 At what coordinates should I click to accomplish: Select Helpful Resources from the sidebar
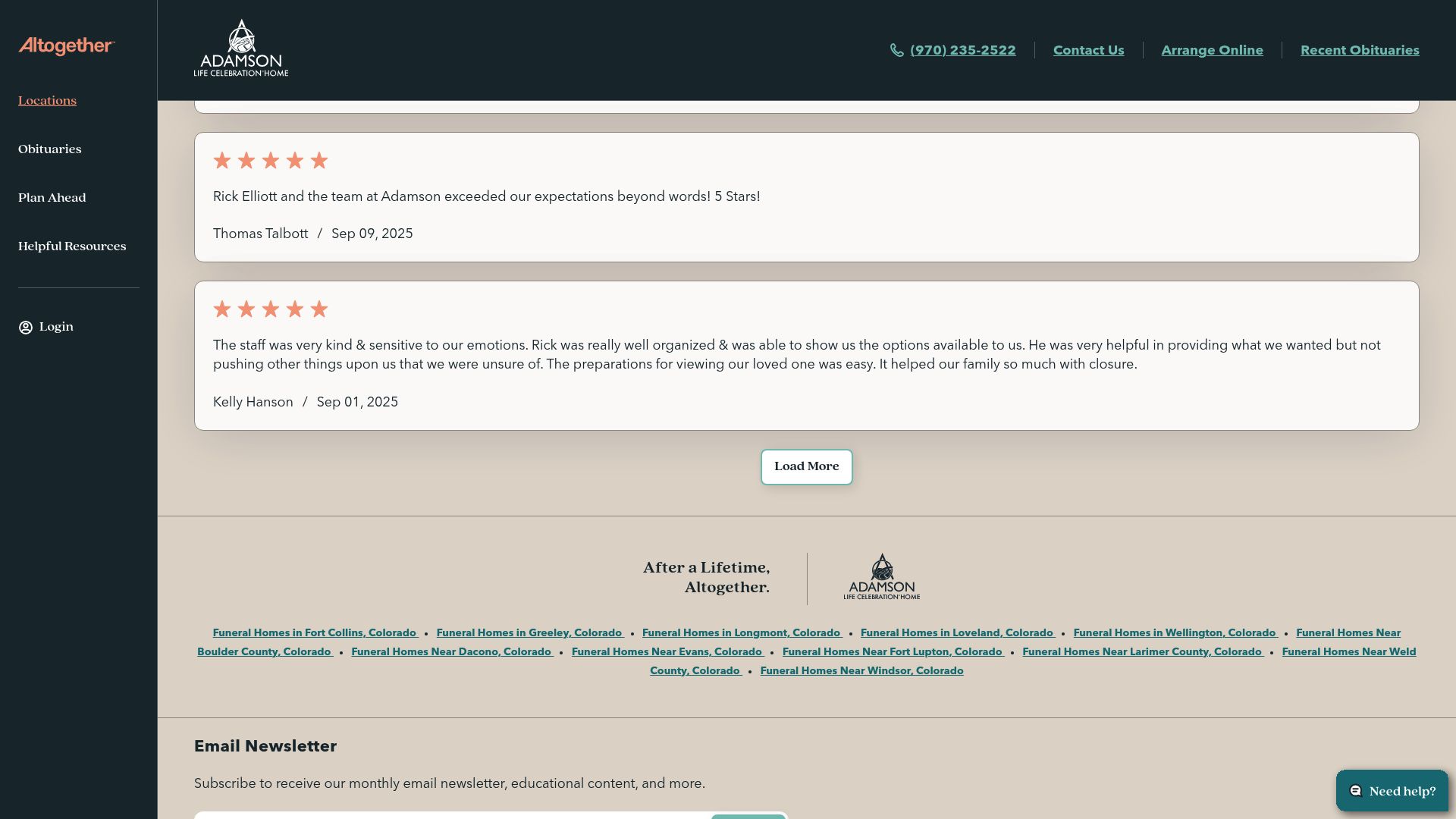point(72,246)
